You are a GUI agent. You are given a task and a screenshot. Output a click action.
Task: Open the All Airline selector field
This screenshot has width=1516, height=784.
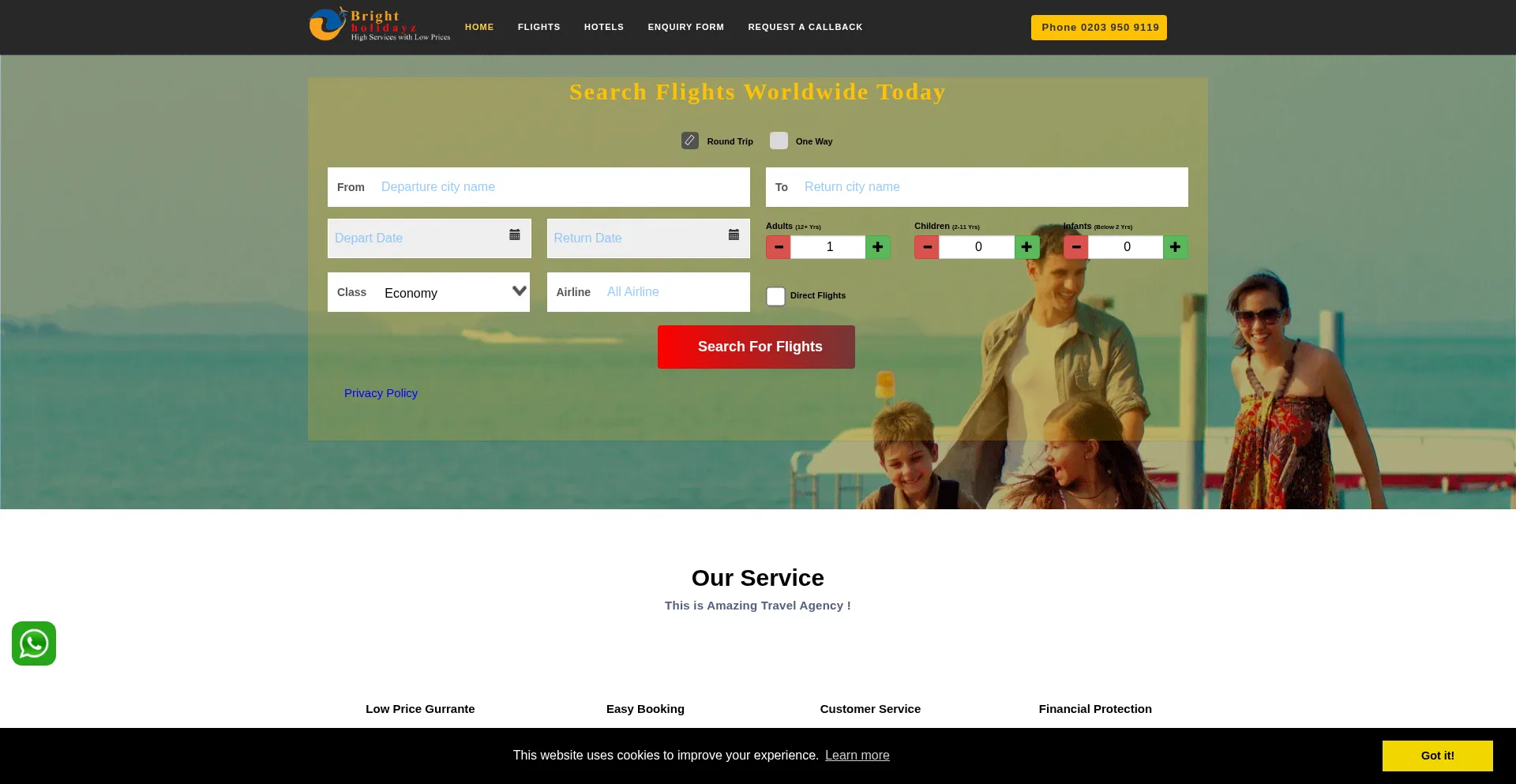click(x=675, y=292)
